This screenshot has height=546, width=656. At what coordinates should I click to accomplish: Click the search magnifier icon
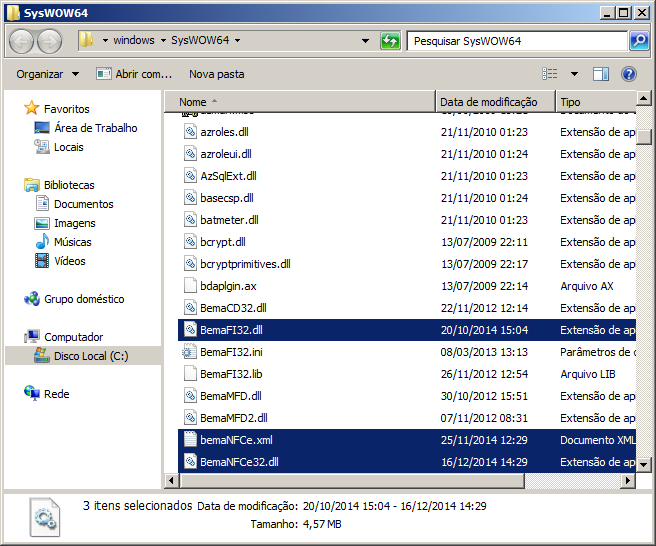click(x=639, y=41)
